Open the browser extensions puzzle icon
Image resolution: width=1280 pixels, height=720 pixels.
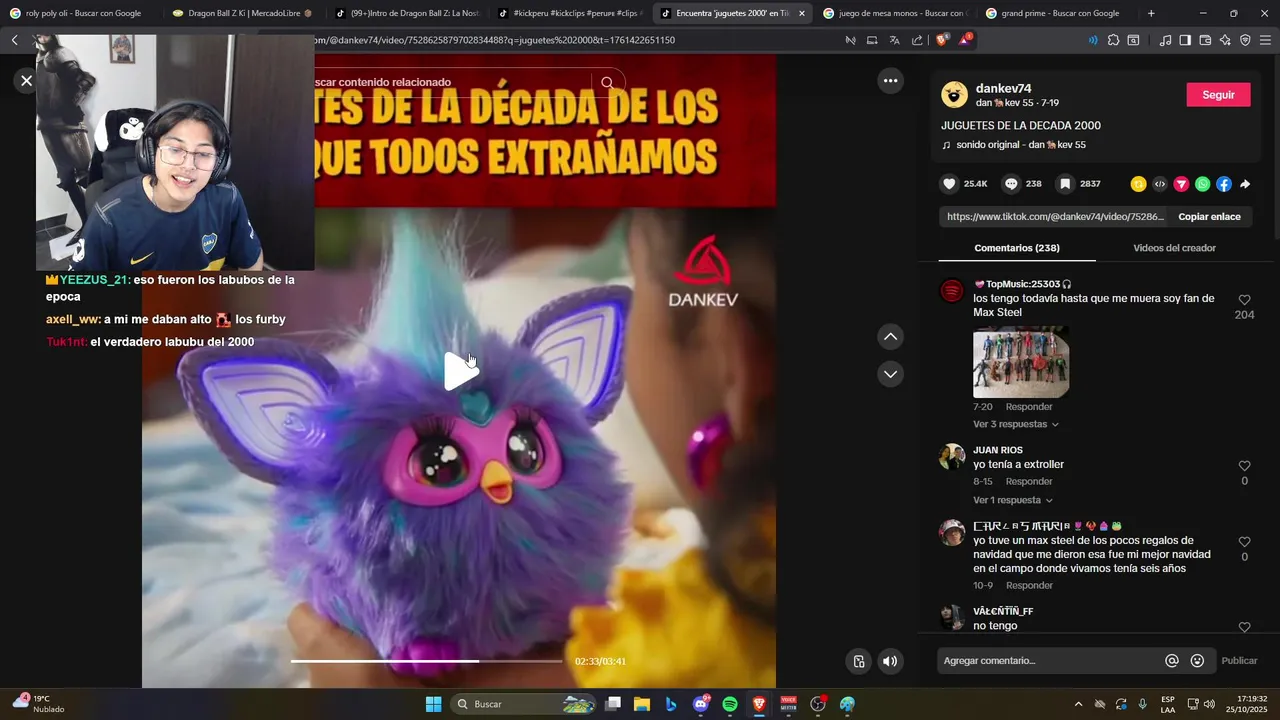pyautogui.click(x=1113, y=40)
